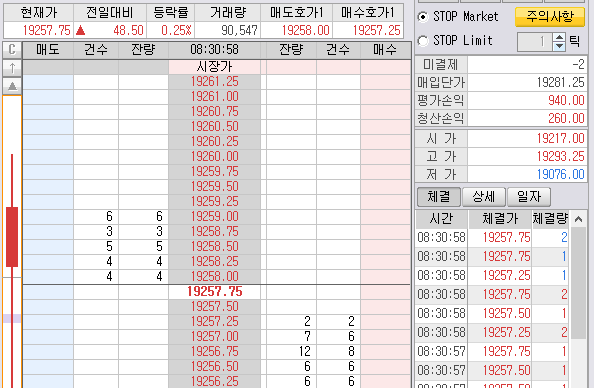Image resolution: width=594 pixels, height=388 pixels.
Task: Click the top up-arrow scroll icon
Action: click(12, 68)
